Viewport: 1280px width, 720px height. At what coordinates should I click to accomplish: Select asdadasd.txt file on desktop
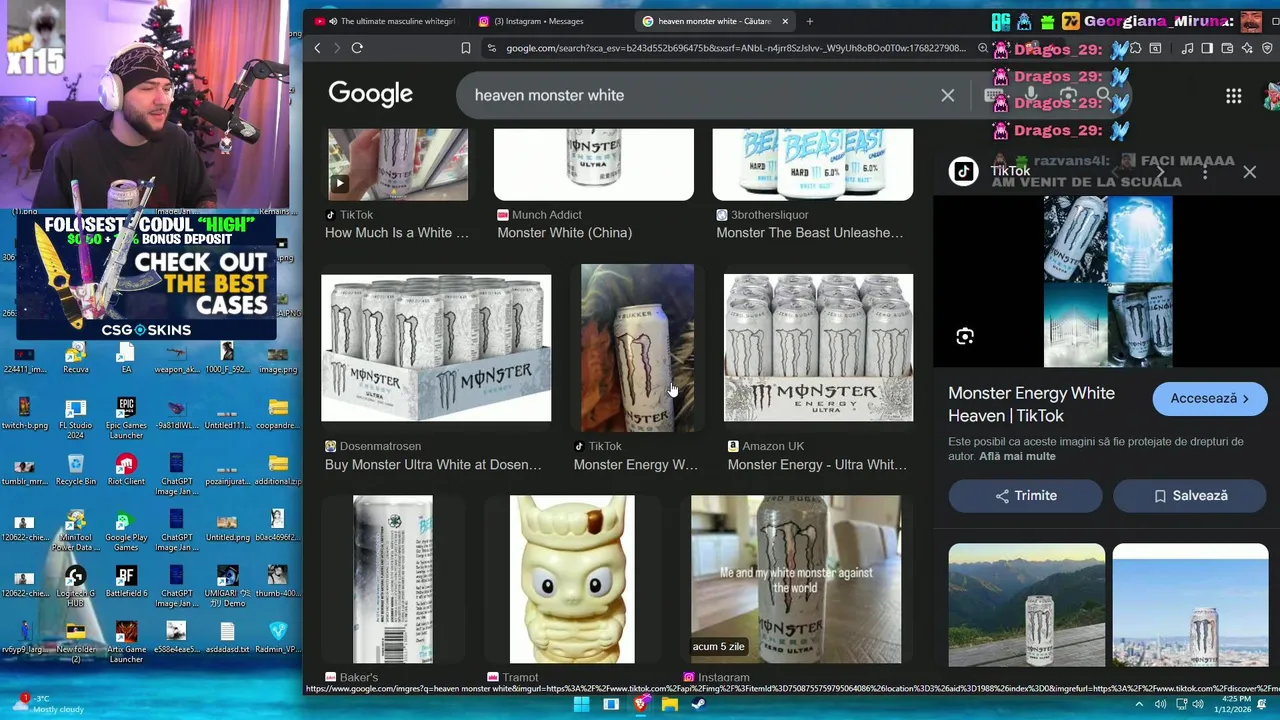227,639
